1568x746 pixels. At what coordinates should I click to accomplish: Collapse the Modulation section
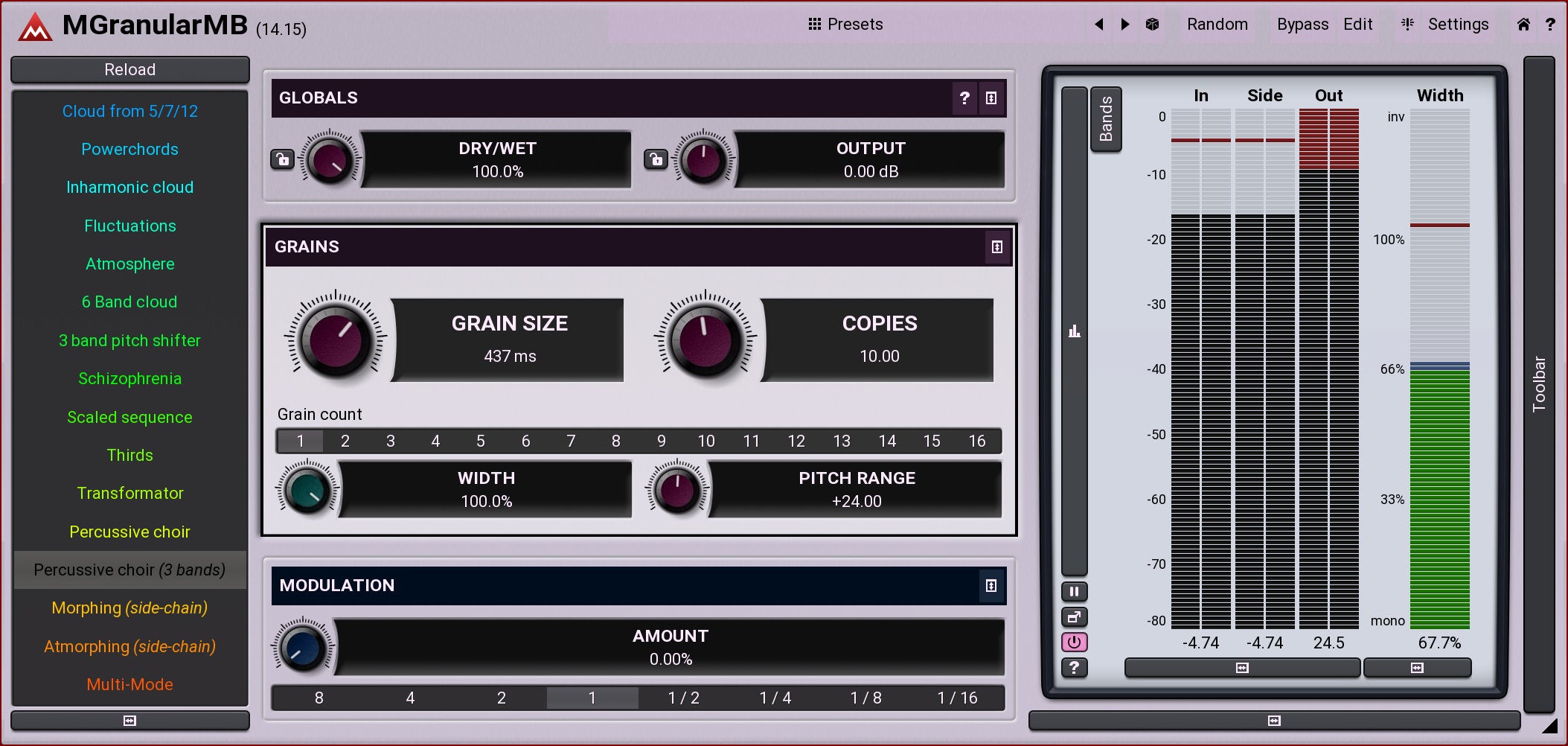pos(991,586)
